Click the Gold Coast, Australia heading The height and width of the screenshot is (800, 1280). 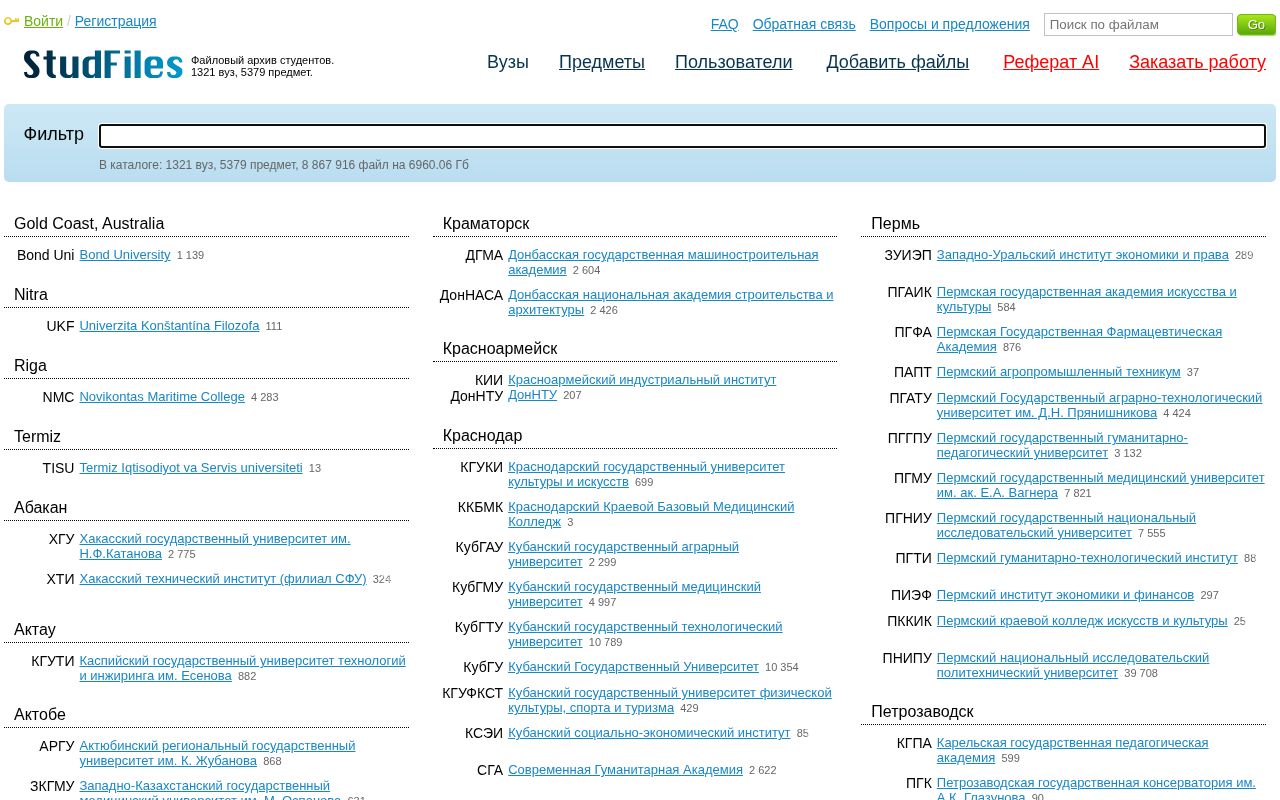click(x=89, y=224)
